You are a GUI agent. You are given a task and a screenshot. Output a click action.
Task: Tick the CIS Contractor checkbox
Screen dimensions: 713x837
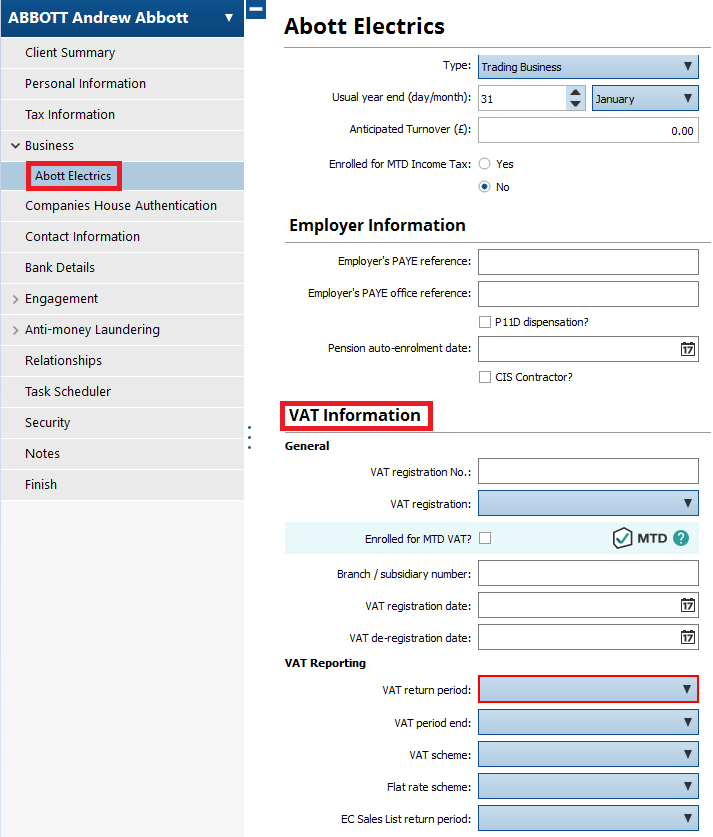(485, 377)
